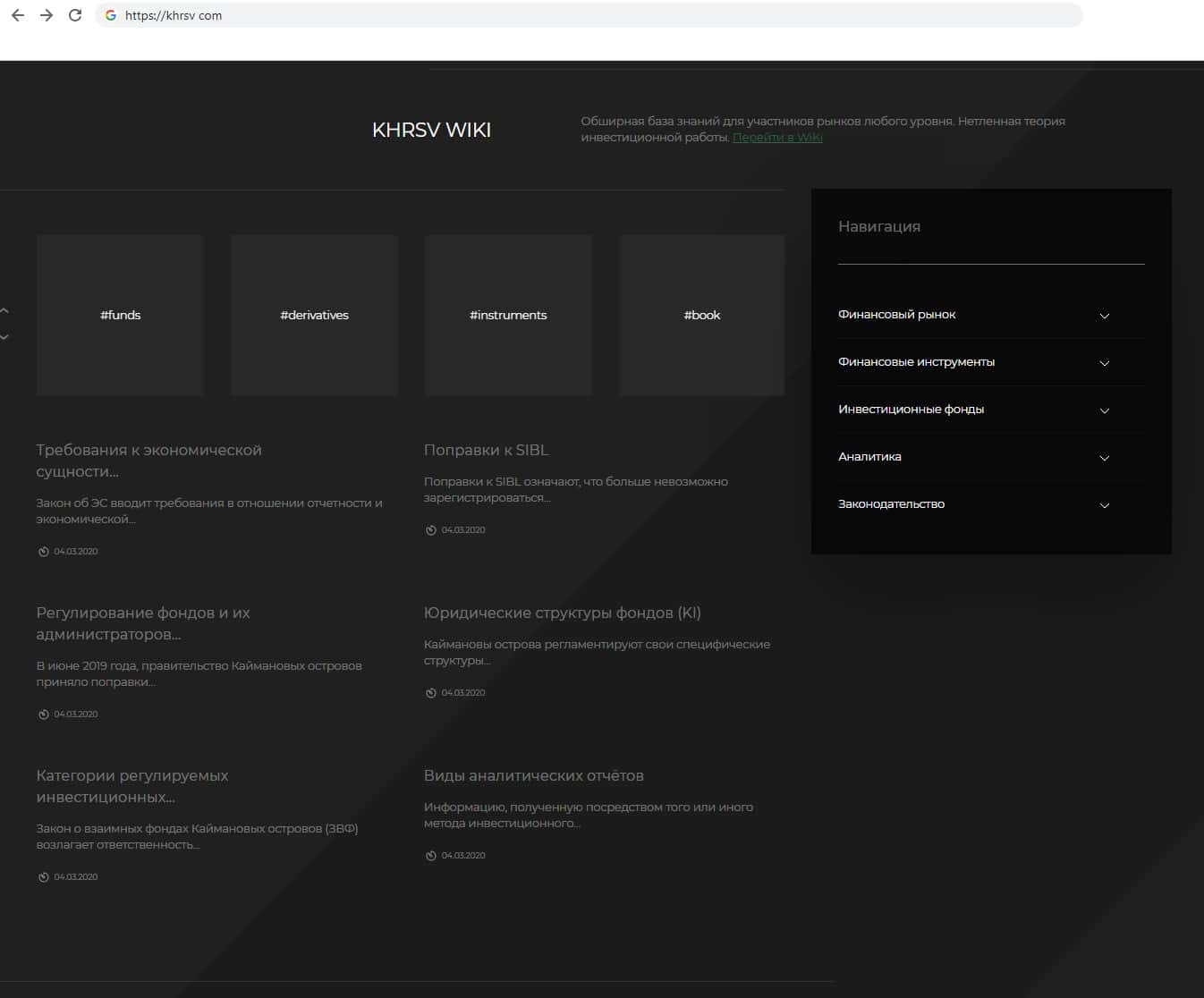Expand Финансовые инструменты navigation item

(1104, 363)
